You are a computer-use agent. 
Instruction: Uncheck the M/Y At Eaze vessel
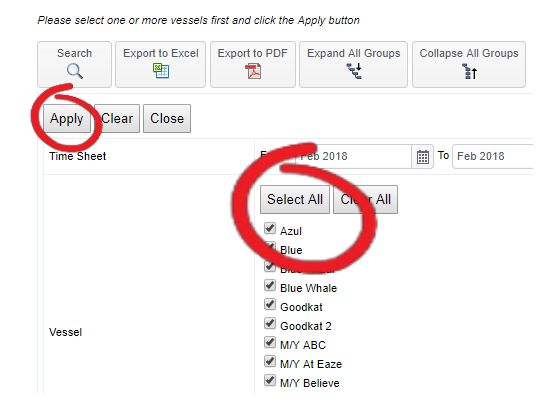click(270, 362)
